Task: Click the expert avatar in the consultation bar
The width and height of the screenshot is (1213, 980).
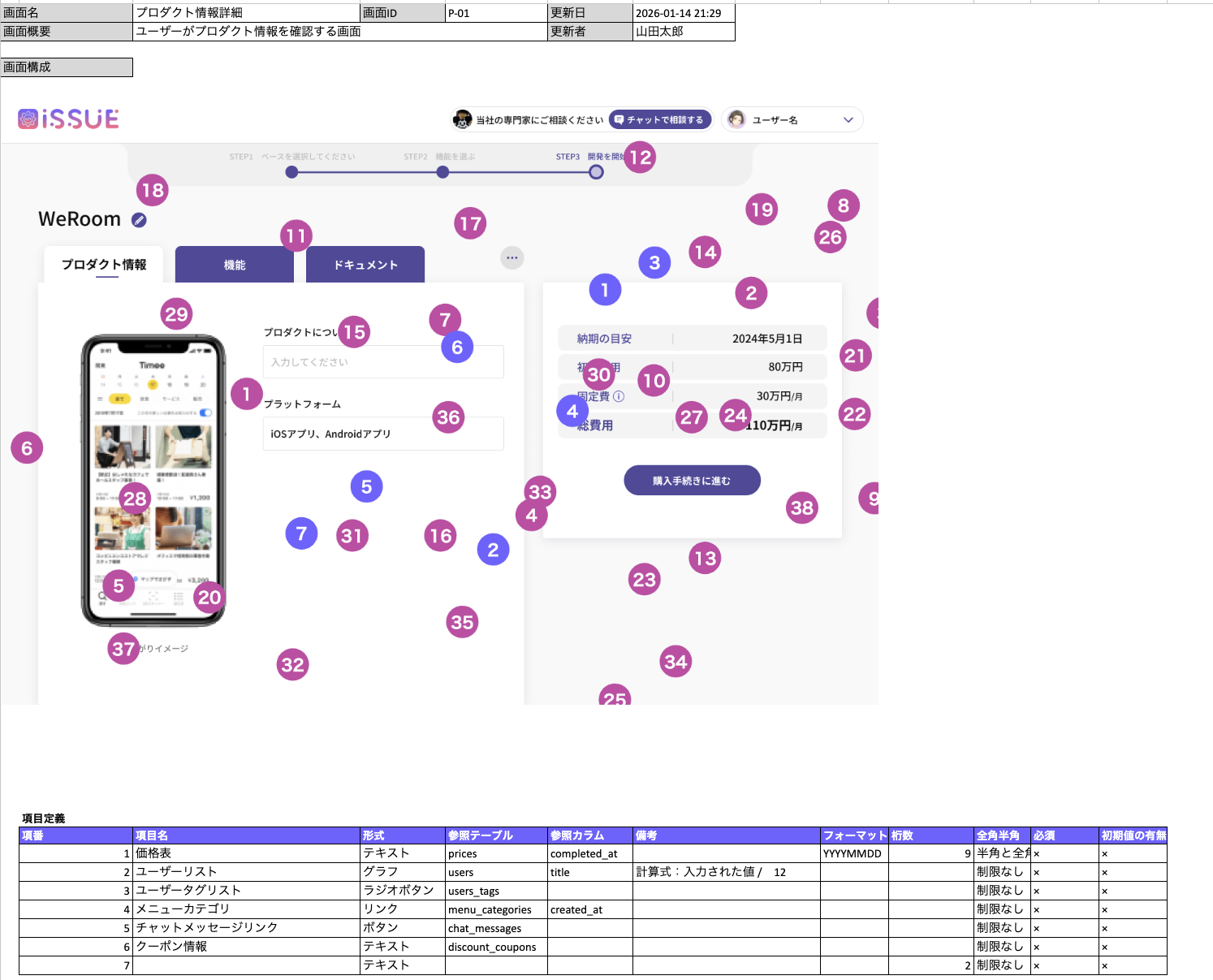Action: coord(463,119)
